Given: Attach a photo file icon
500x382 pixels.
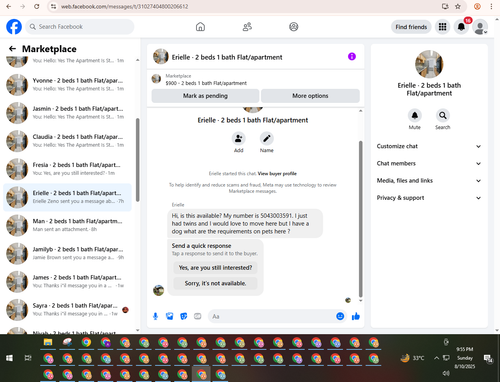Looking at the screenshot, I should click(x=170, y=316).
